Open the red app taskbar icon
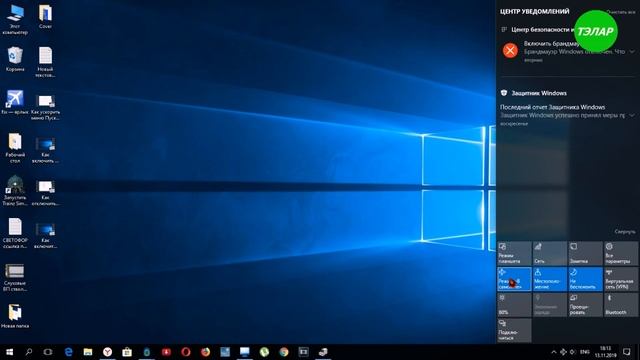640x360 pixels. [x=166, y=352]
